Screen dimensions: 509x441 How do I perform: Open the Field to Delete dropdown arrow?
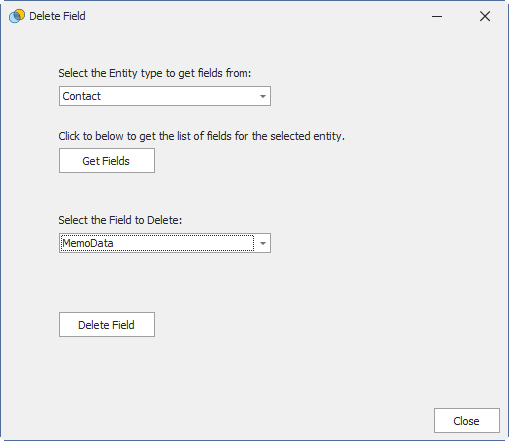263,243
